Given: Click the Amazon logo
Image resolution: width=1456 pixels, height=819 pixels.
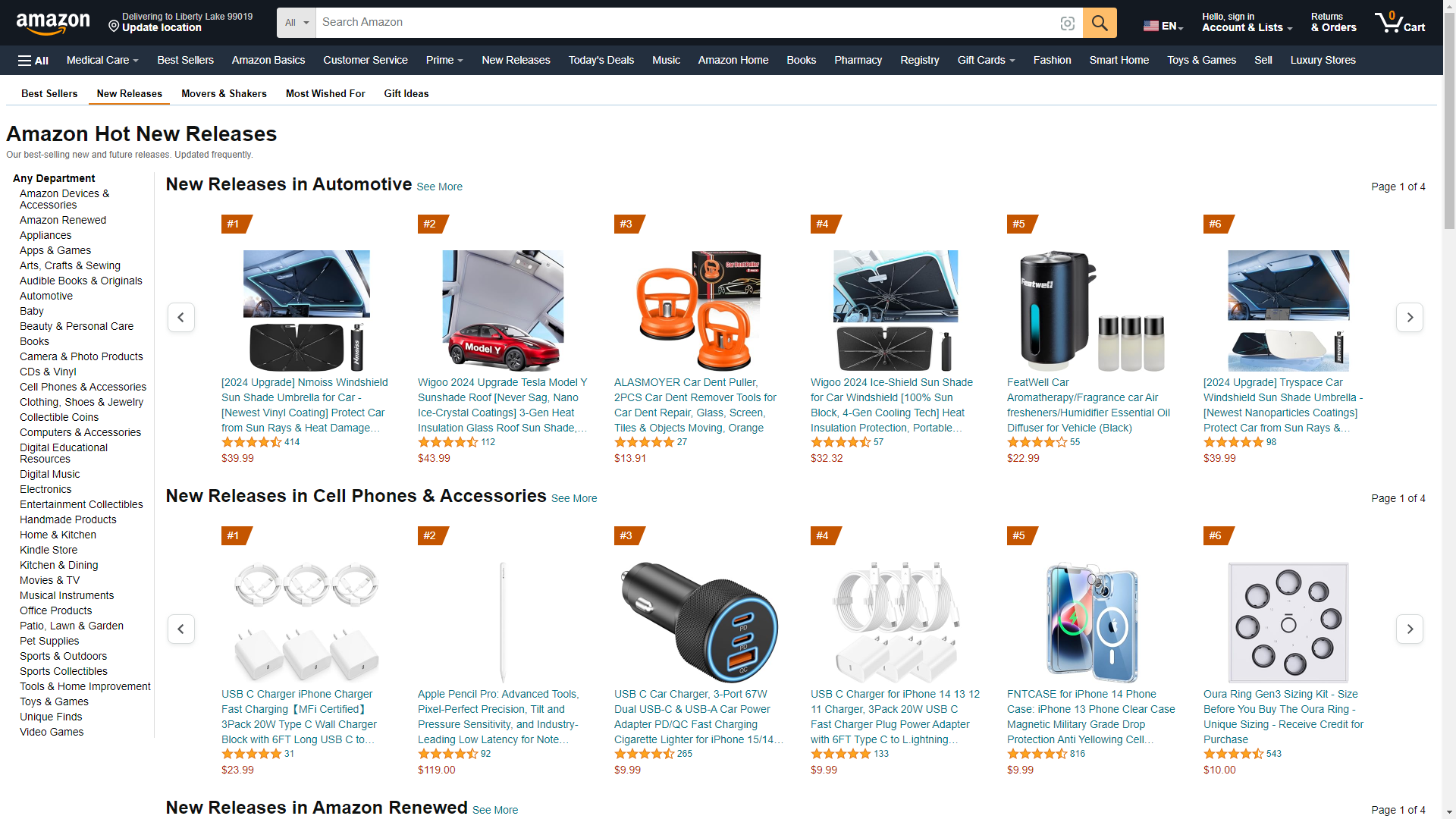Looking at the screenshot, I should pyautogui.click(x=53, y=23).
